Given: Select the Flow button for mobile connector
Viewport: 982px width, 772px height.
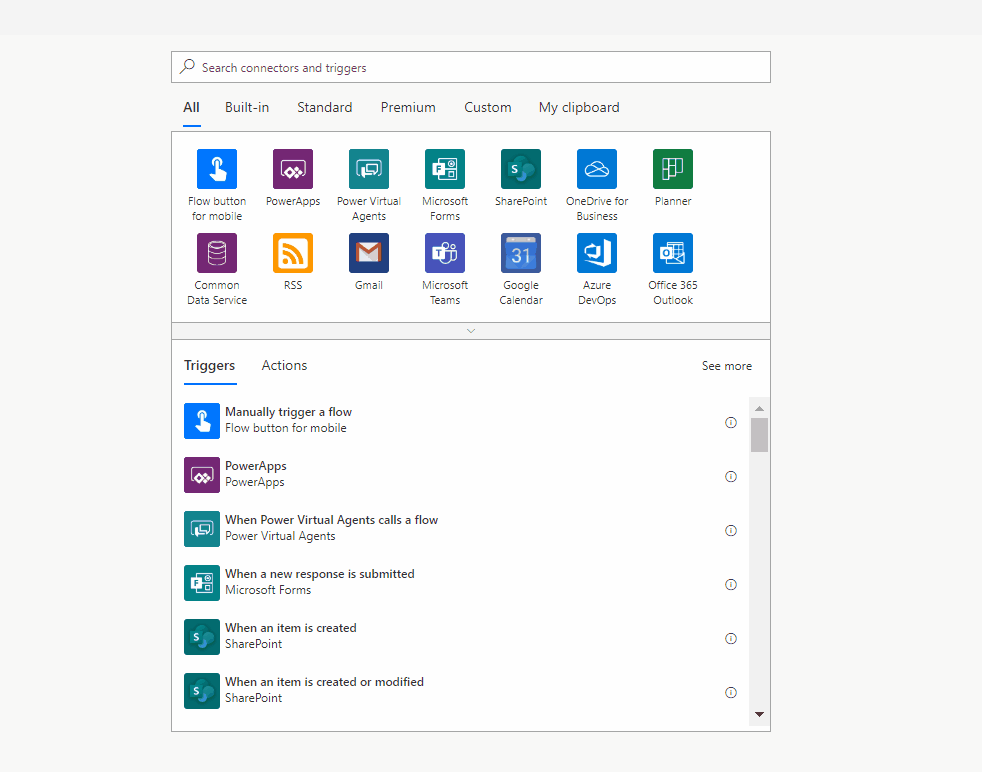Looking at the screenshot, I should click(x=217, y=169).
